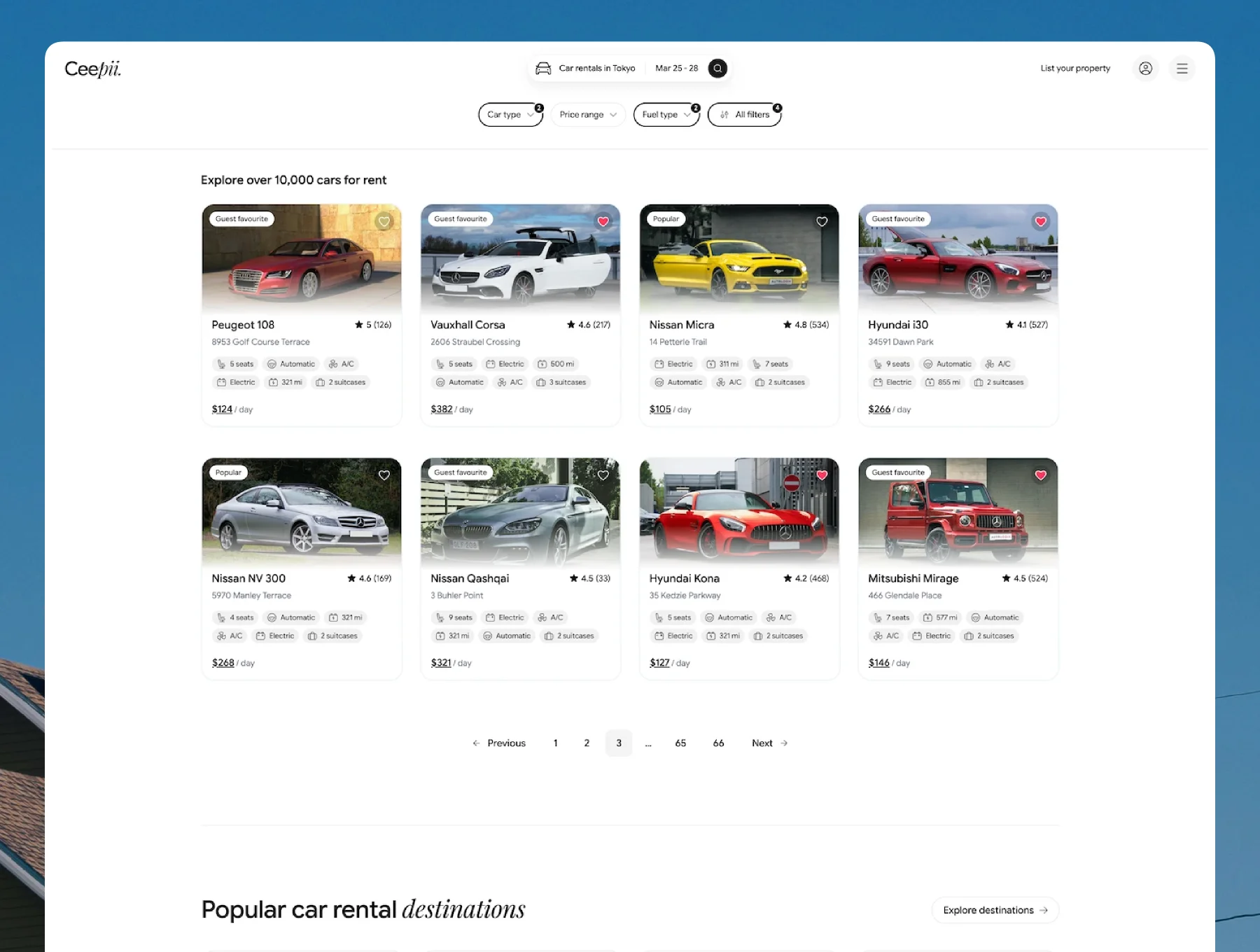The height and width of the screenshot is (952, 1260).
Task: Click the Nissan Qashqai title
Action: pyautogui.click(x=470, y=578)
